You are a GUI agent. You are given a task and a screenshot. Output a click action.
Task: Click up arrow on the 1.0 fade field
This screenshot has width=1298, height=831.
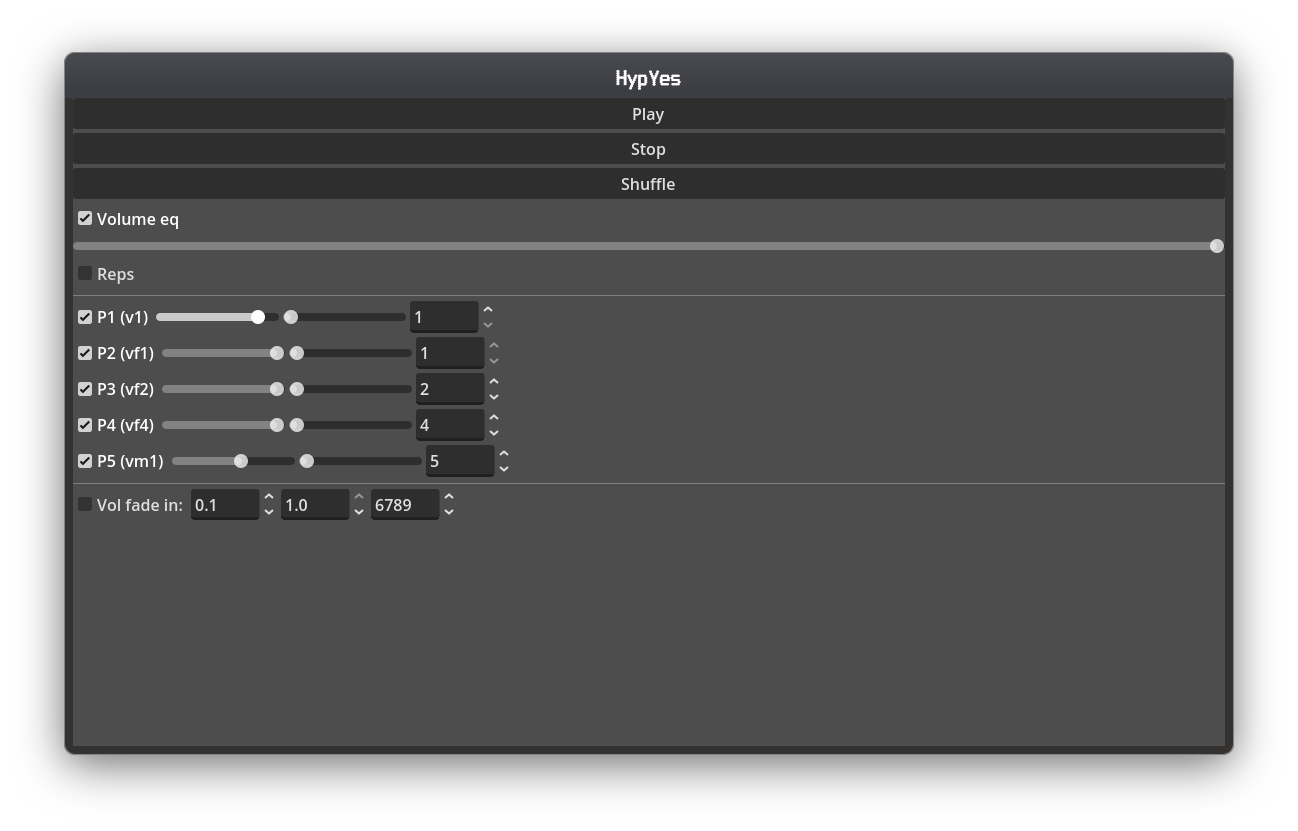coord(359,497)
